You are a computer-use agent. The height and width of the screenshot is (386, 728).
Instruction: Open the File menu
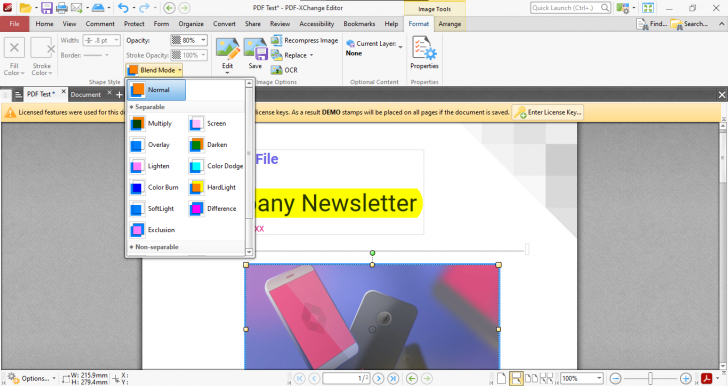click(x=14, y=24)
